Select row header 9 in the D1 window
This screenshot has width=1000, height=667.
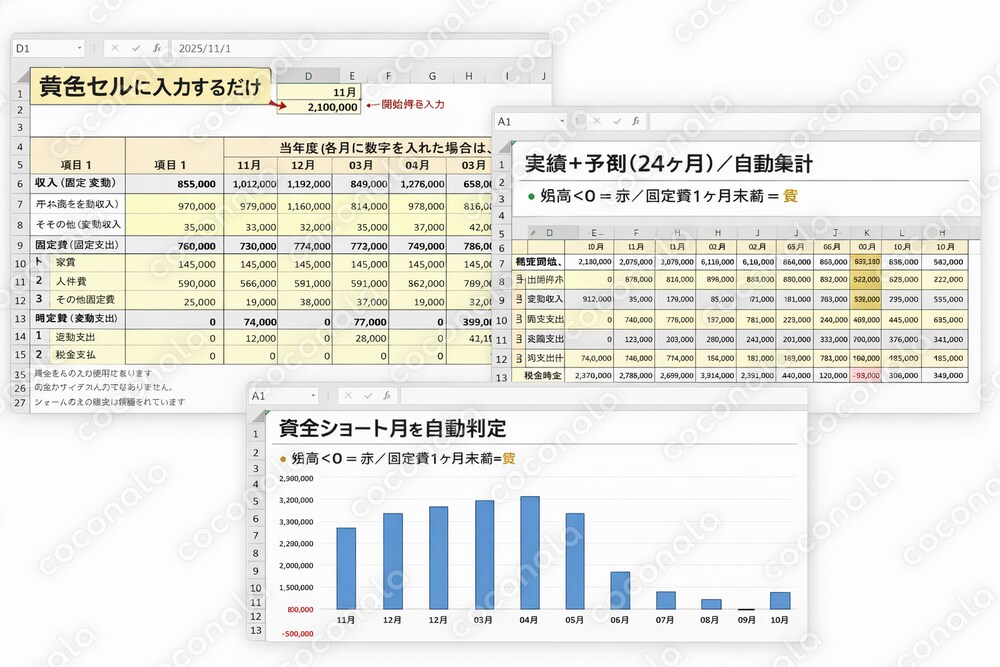(20, 245)
